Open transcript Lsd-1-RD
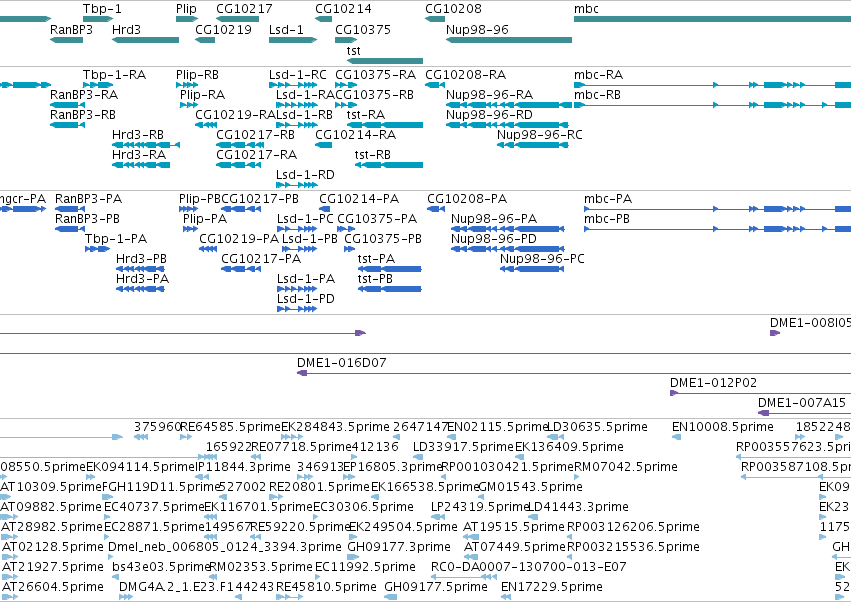 305,175
